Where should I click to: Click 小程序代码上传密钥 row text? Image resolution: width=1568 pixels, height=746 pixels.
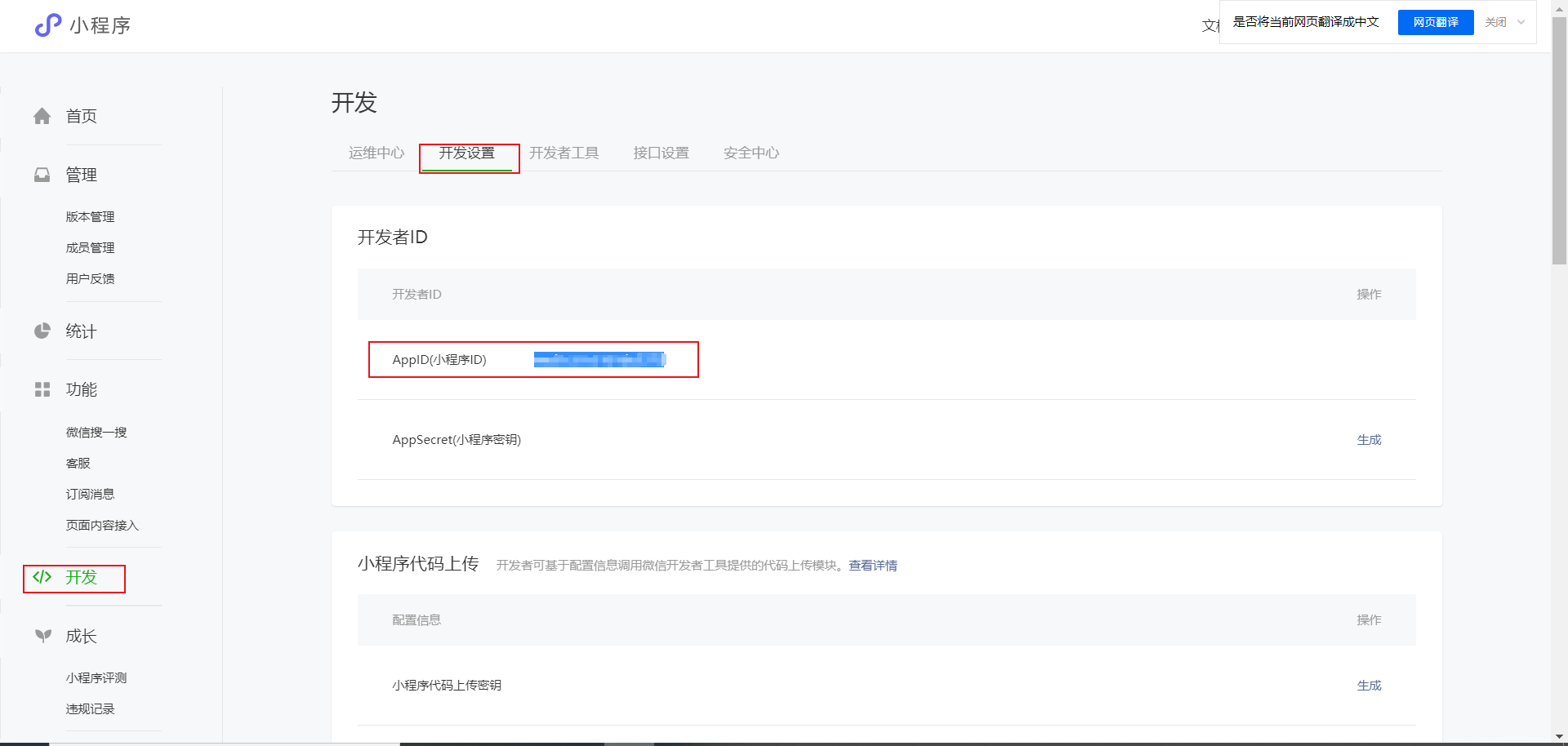click(447, 685)
